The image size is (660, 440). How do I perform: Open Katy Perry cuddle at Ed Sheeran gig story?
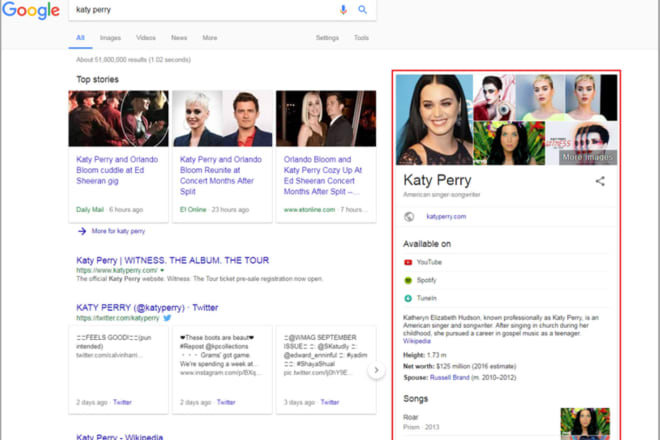[x=117, y=170]
